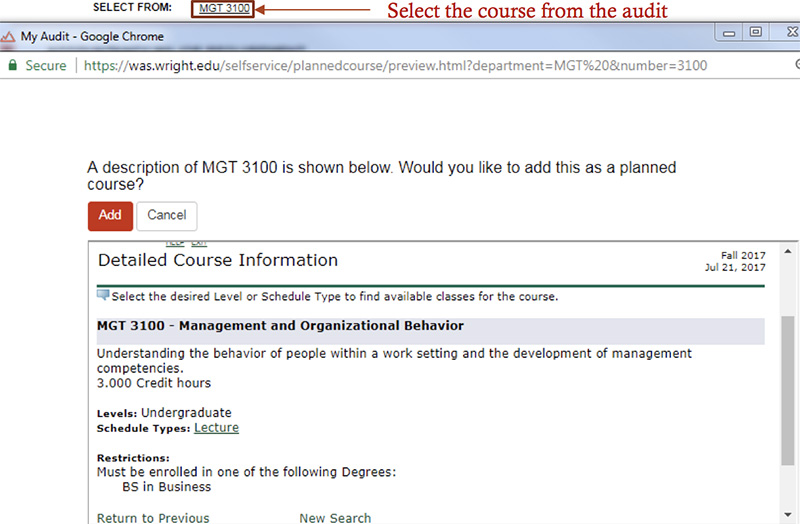Image resolution: width=800 pixels, height=524 pixels.
Task: Click the My Audit window favicon
Action: (x=9, y=37)
